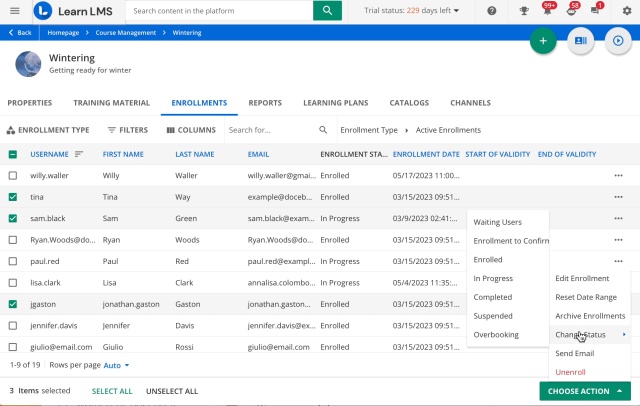Switch to the Training Material tab
Screen dimensions: 640x406
(x=111, y=102)
